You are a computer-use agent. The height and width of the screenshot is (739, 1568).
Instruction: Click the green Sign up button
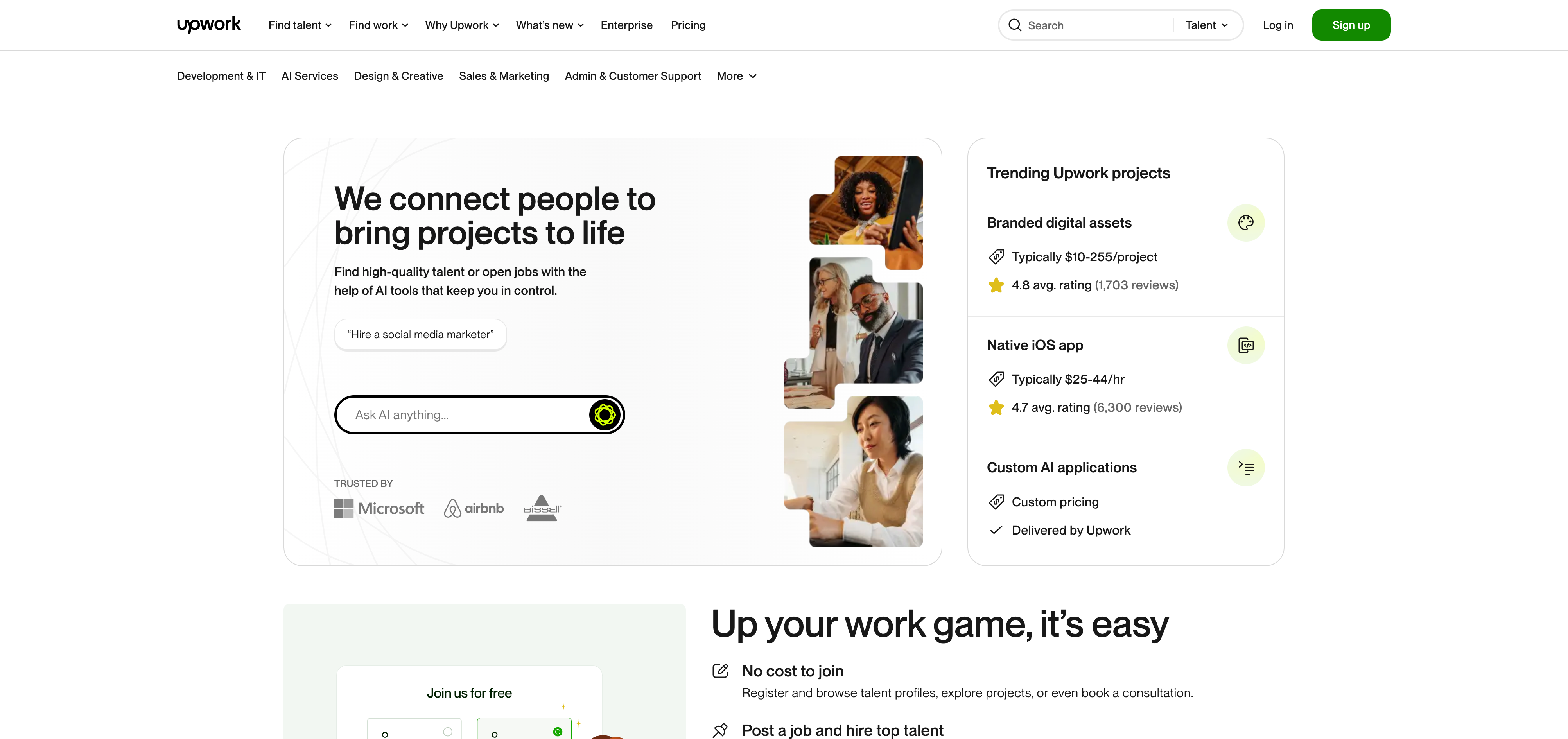[x=1351, y=25]
